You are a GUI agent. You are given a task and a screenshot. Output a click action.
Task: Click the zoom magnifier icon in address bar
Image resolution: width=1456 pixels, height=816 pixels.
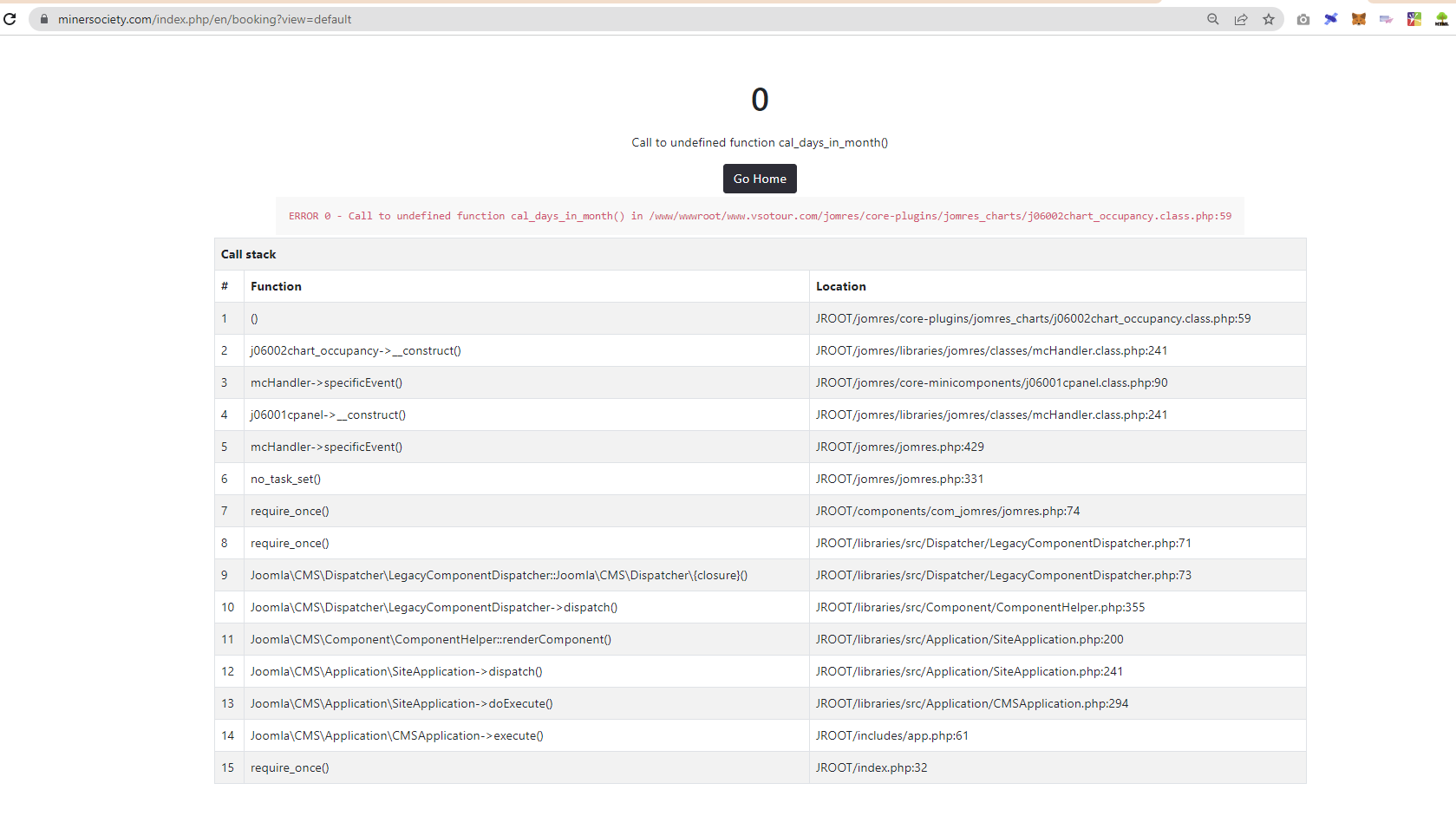pyautogui.click(x=1213, y=19)
